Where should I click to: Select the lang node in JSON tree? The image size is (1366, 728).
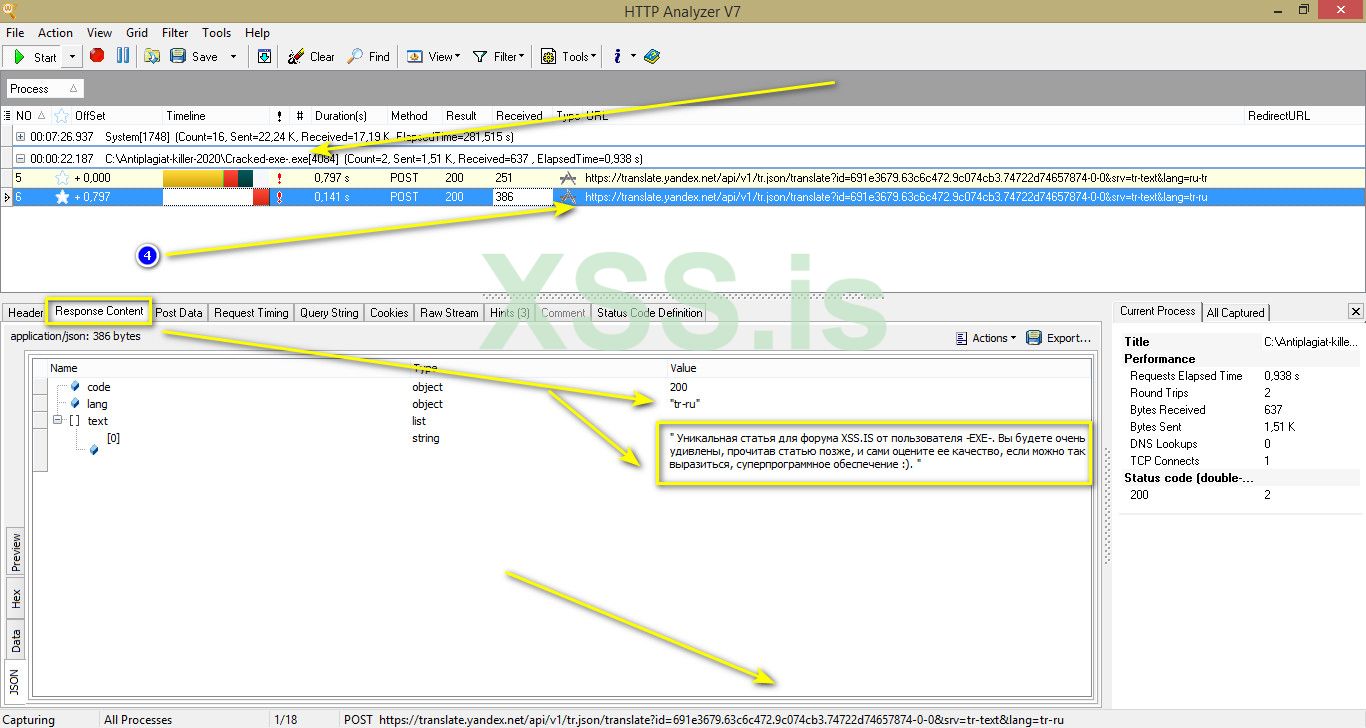[x=97, y=404]
